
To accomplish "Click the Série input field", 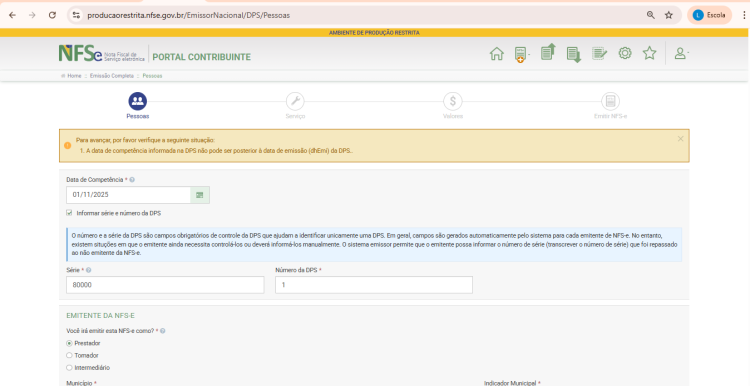I will [x=165, y=285].
